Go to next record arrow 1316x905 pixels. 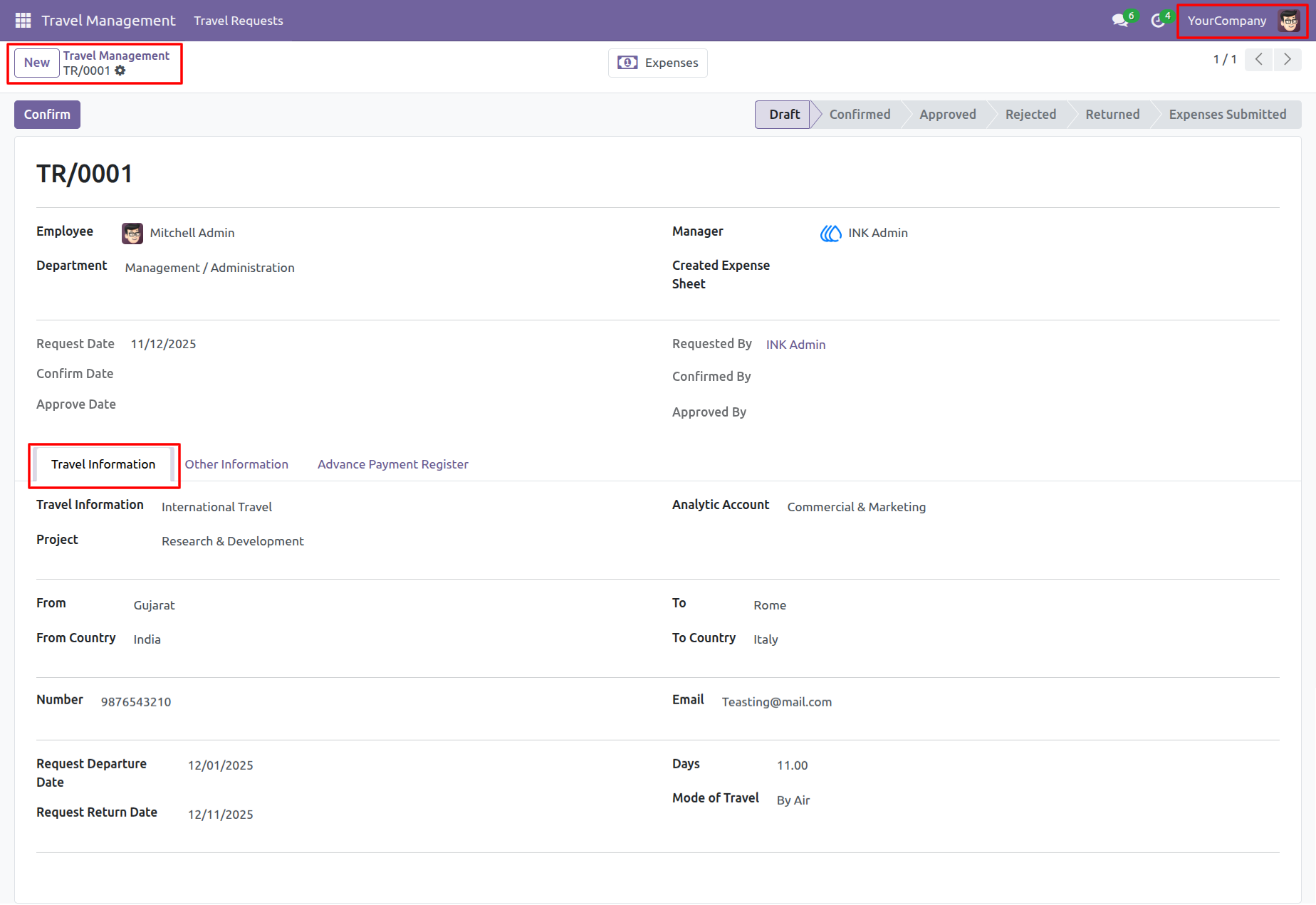click(x=1288, y=59)
